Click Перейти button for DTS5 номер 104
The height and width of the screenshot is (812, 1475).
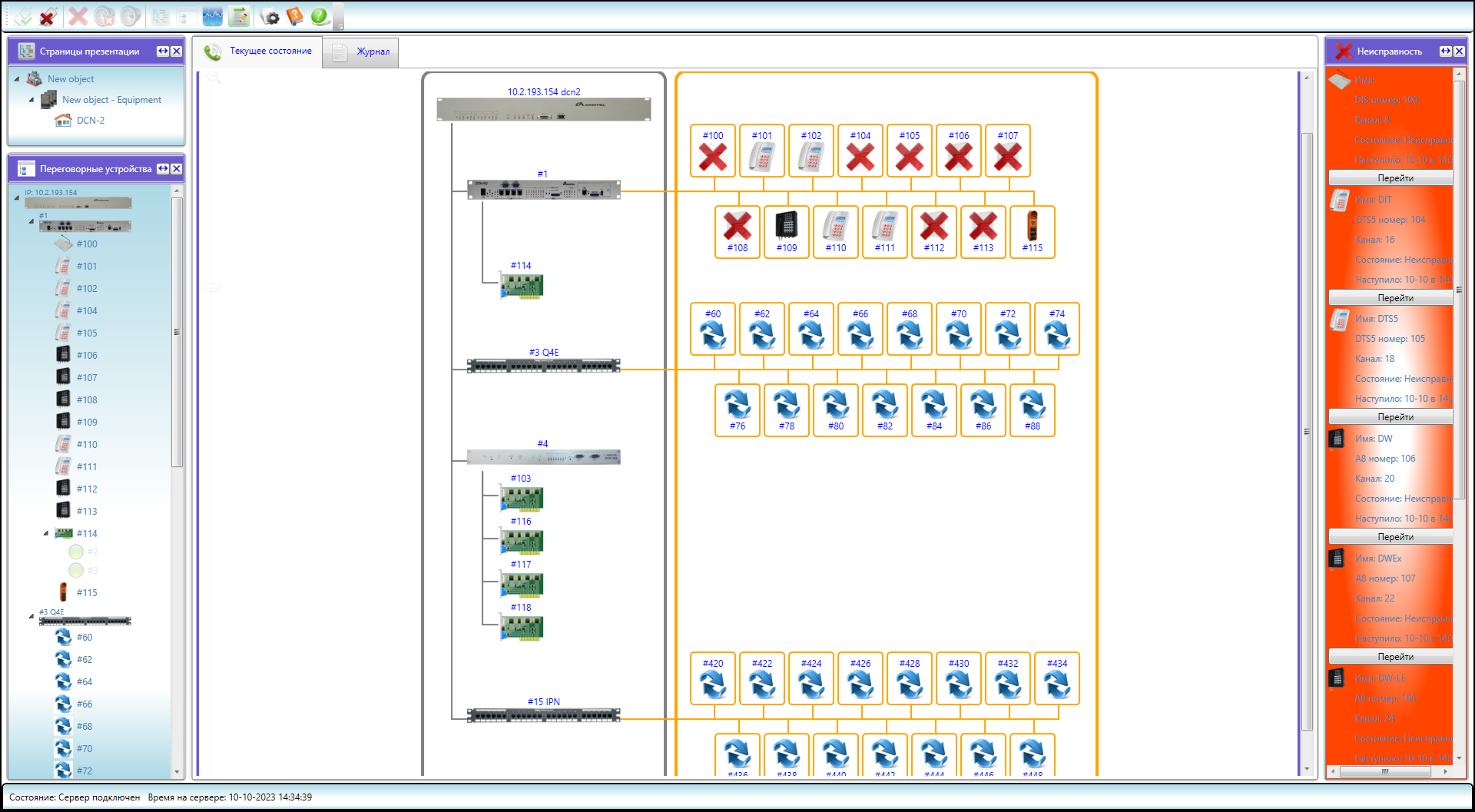[x=1394, y=298]
